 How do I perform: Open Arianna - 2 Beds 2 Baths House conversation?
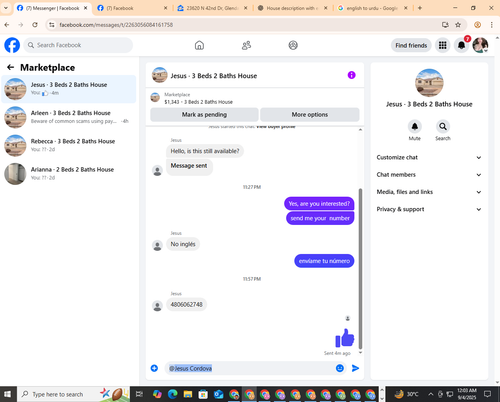[69, 174]
